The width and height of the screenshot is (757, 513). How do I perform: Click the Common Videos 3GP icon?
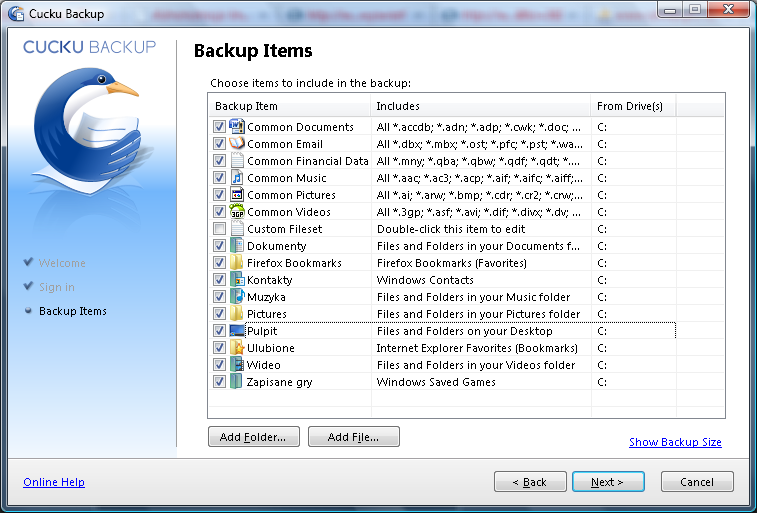[237, 211]
